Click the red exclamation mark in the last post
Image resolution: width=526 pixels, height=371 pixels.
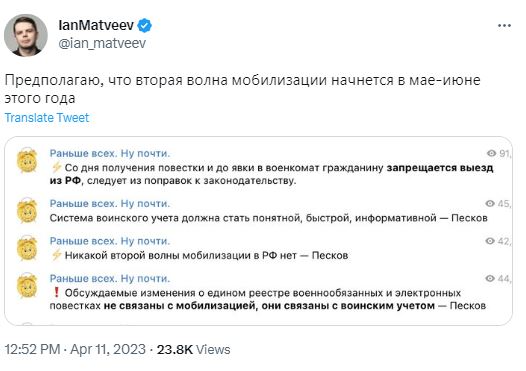[56, 293]
